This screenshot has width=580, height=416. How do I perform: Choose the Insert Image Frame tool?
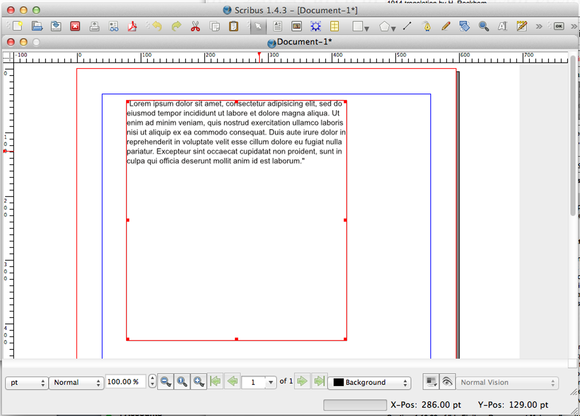pyautogui.click(x=297, y=26)
